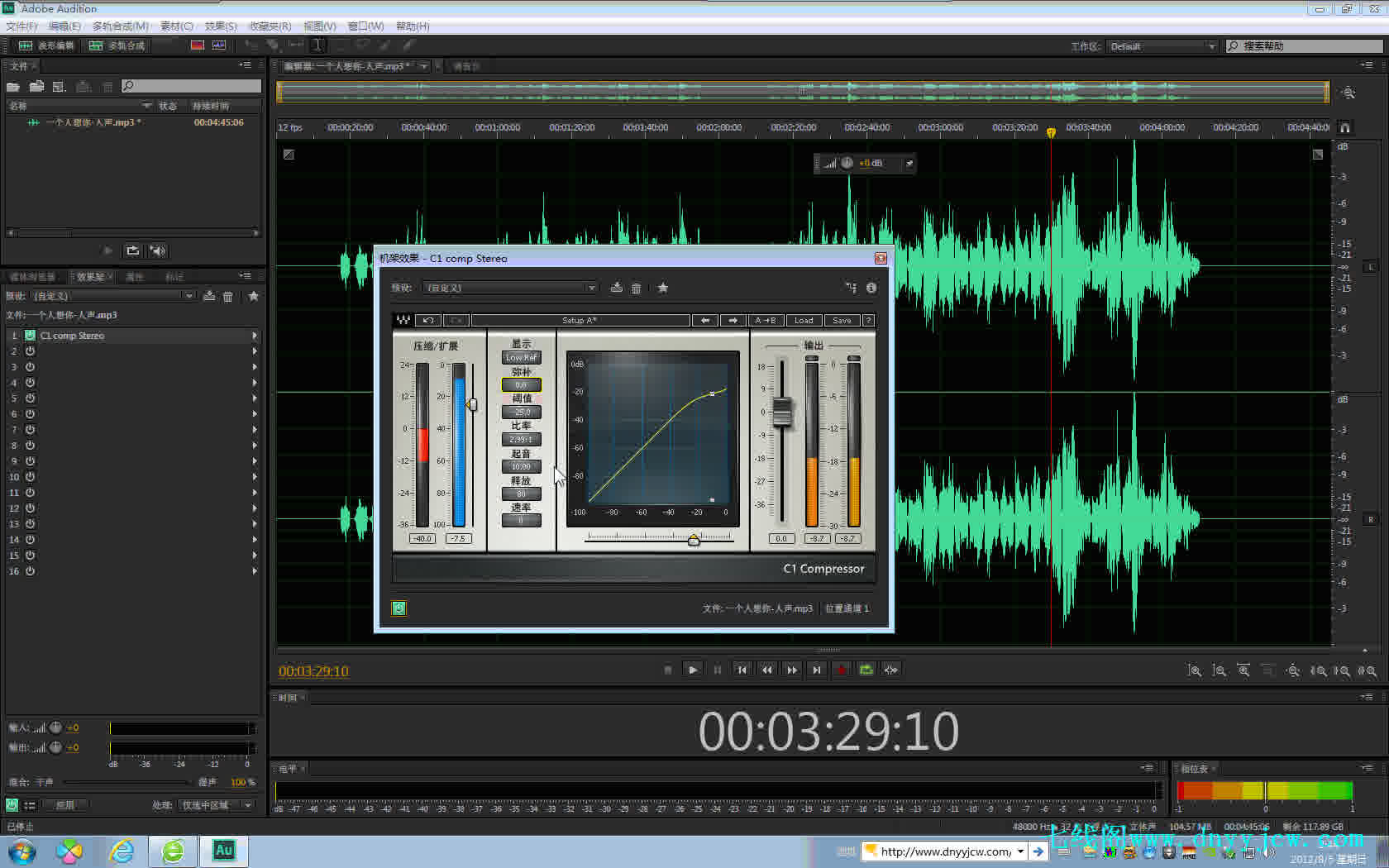Click A->B copy button in plugin

pyautogui.click(x=766, y=320)
